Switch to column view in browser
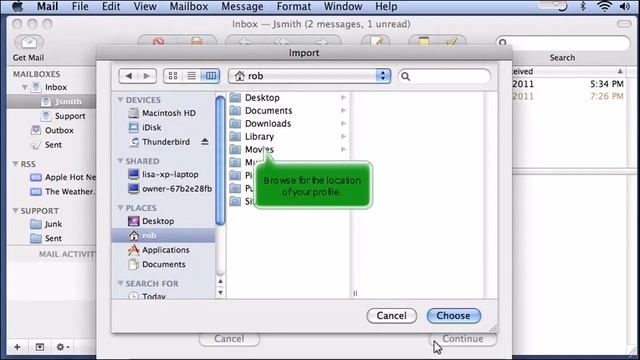The height and width of the screenshot is (360, 640). (211, 76)
